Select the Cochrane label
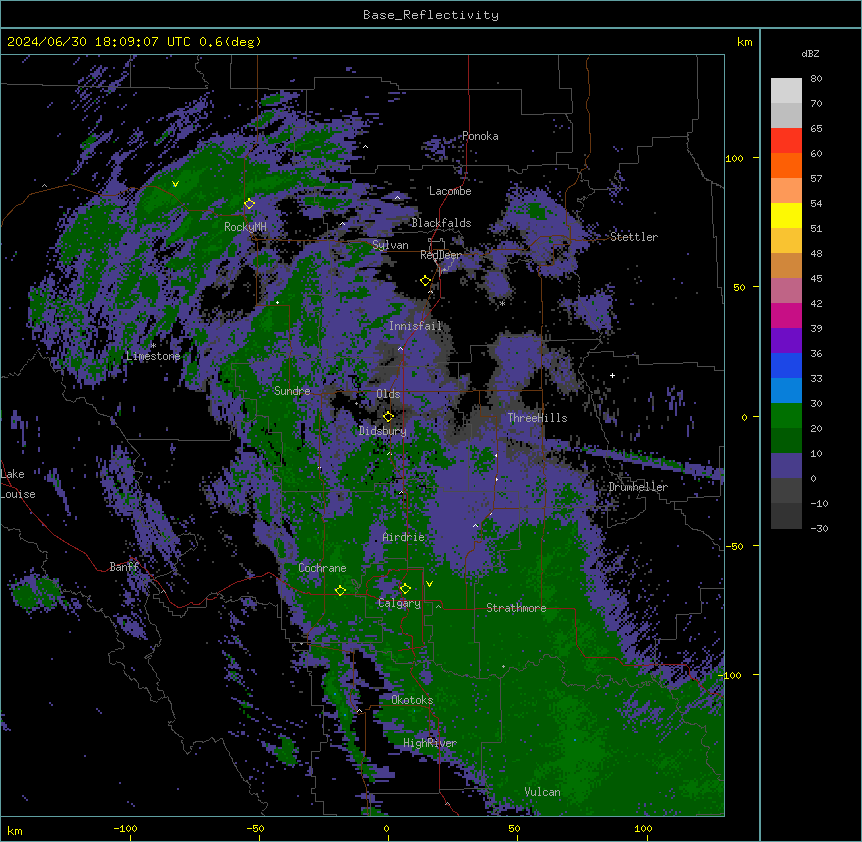Screen dimensions: 862x842 click(x=322, y=568)
